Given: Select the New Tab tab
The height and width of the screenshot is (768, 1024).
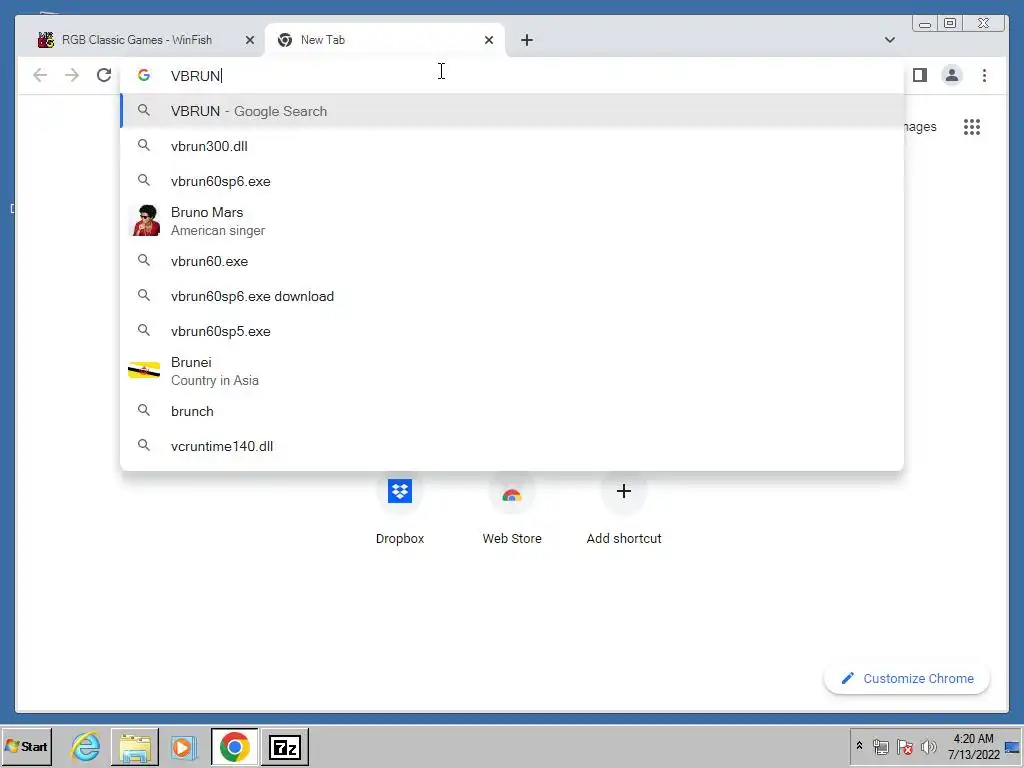Looking at the screenshot, I should tap(385, 40).
